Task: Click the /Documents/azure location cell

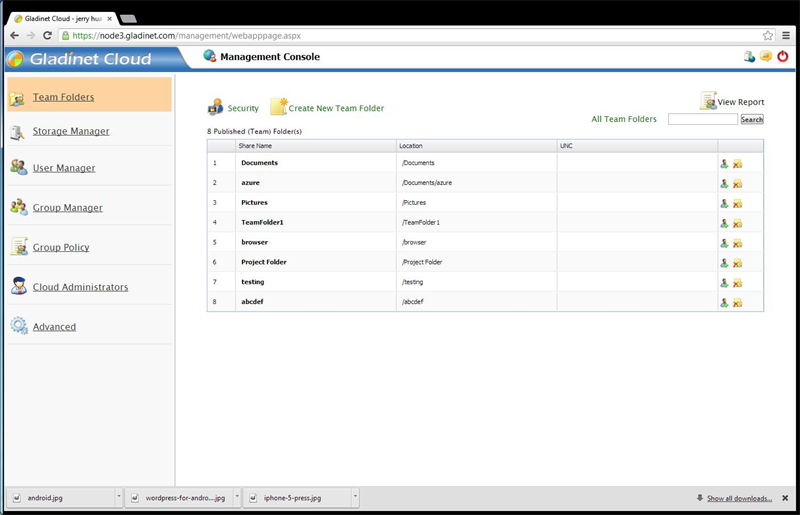Action: coord(477,183)
